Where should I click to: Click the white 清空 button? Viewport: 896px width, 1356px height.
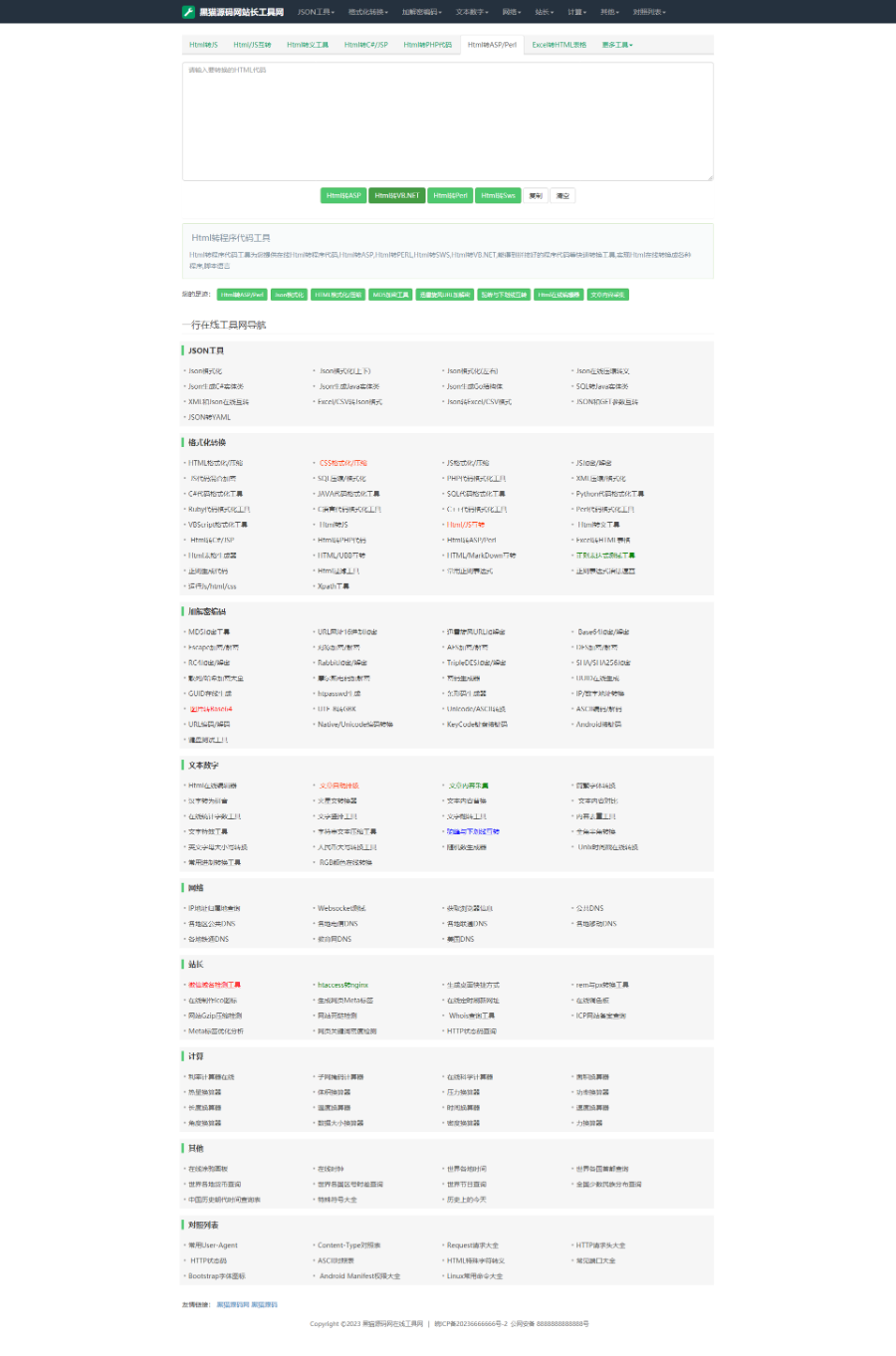pyautogui.click(x=562, y=195)
